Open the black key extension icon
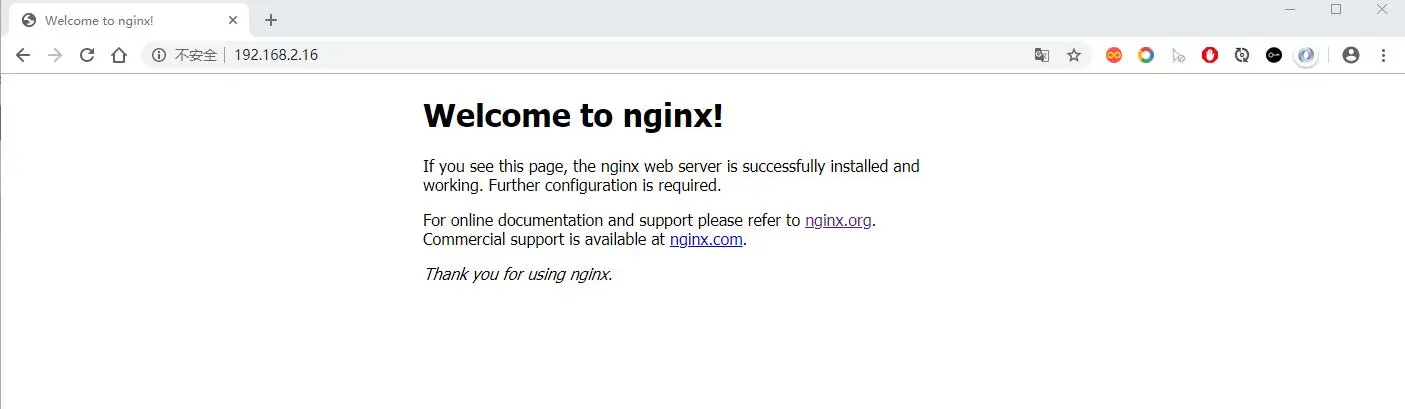The image size is (1405, 409). [x=1274, y=56]
